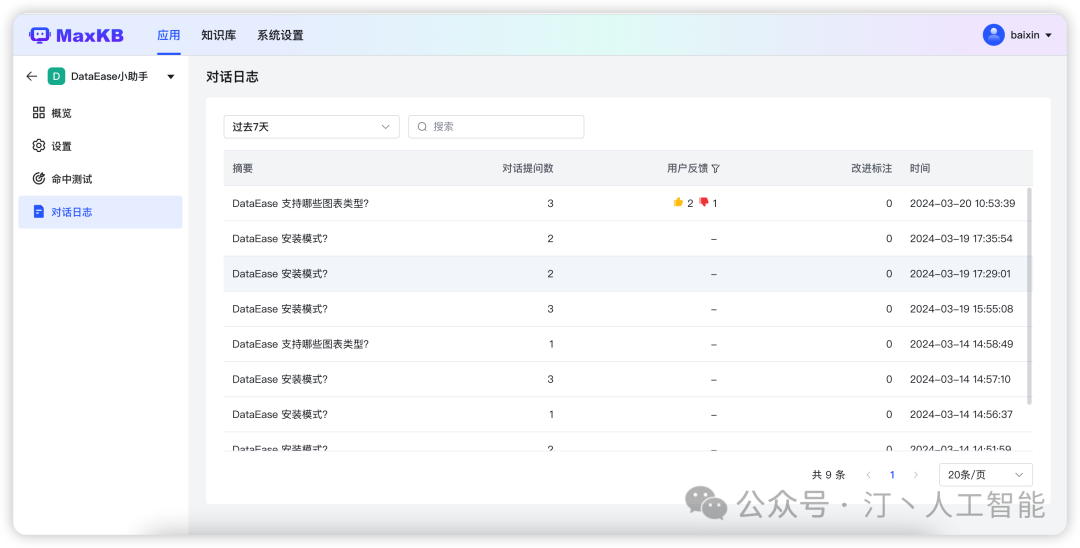Open row dated 2024-03-14 14:56:37
Screen dimensions: 1080x548
pyautogui.click(x=627, y=414)
